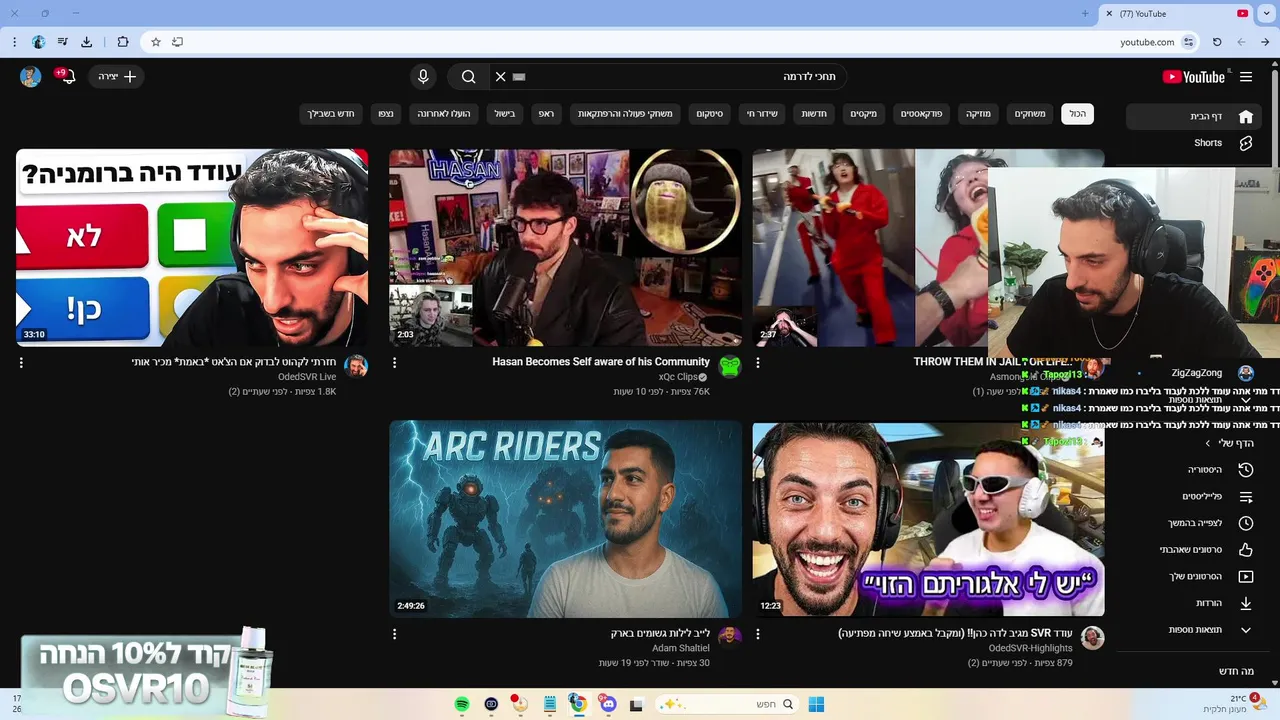
Task: Clear the search box with X
Action: pyautogui.click(x=501, y=77)
